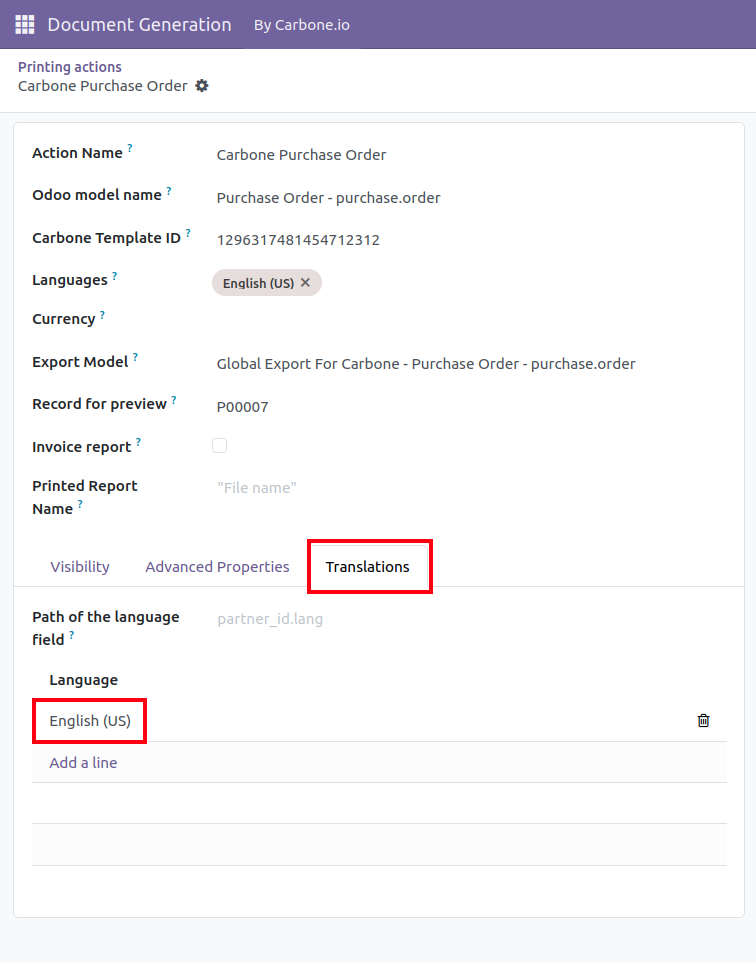
Task: Show help tooltip for Action Name
Action: [x=130, y=148]
